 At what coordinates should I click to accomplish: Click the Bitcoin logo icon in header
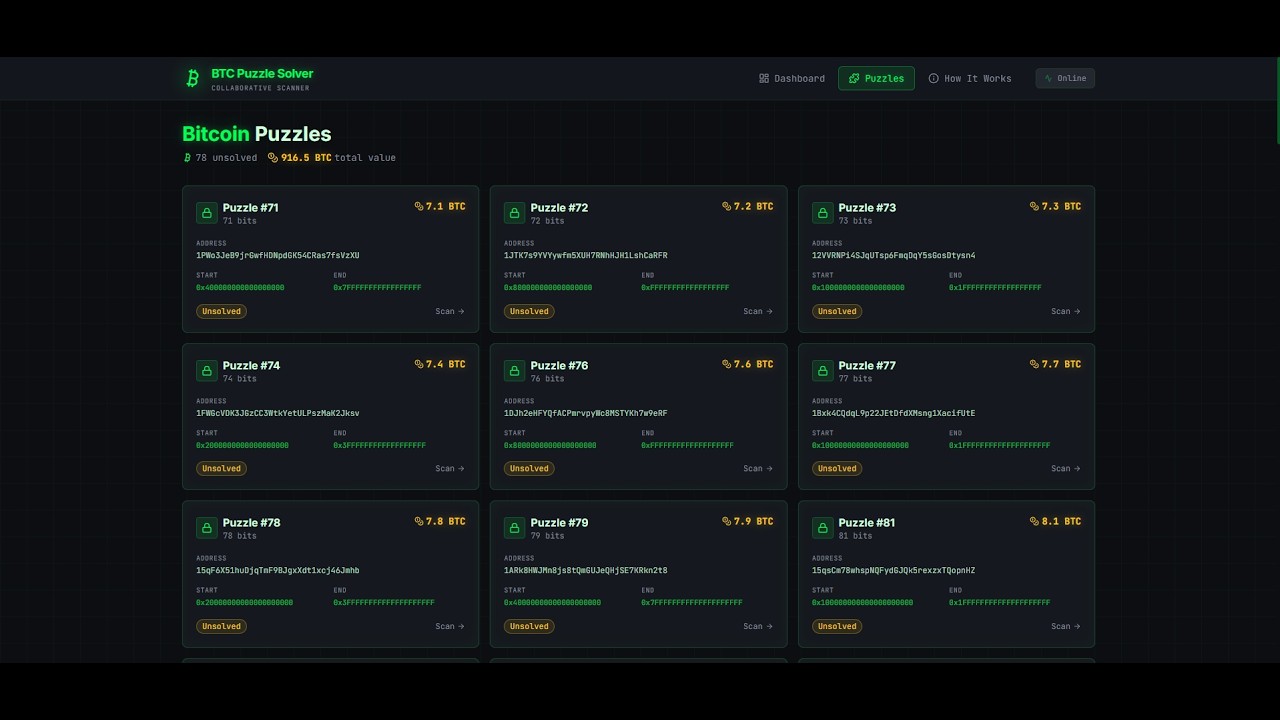193,78
